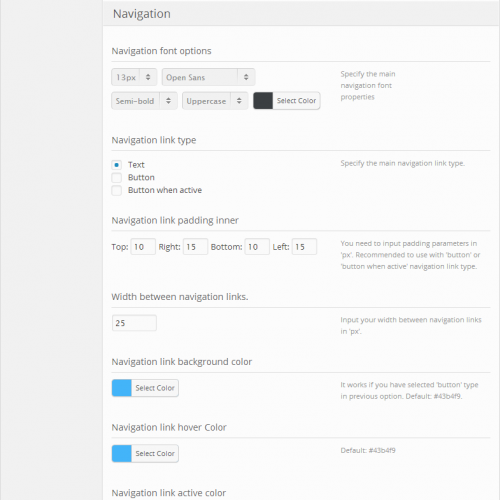Click the arrows on font size select

tap(148, 77)
